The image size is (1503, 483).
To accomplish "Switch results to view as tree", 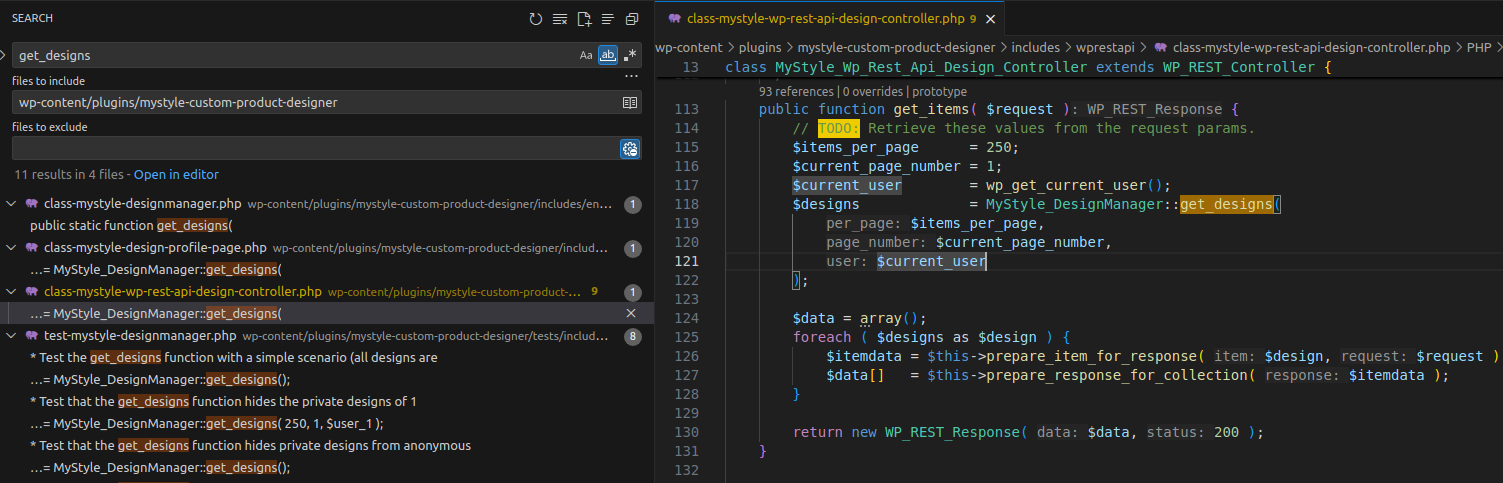I will [x=608, y=19].
